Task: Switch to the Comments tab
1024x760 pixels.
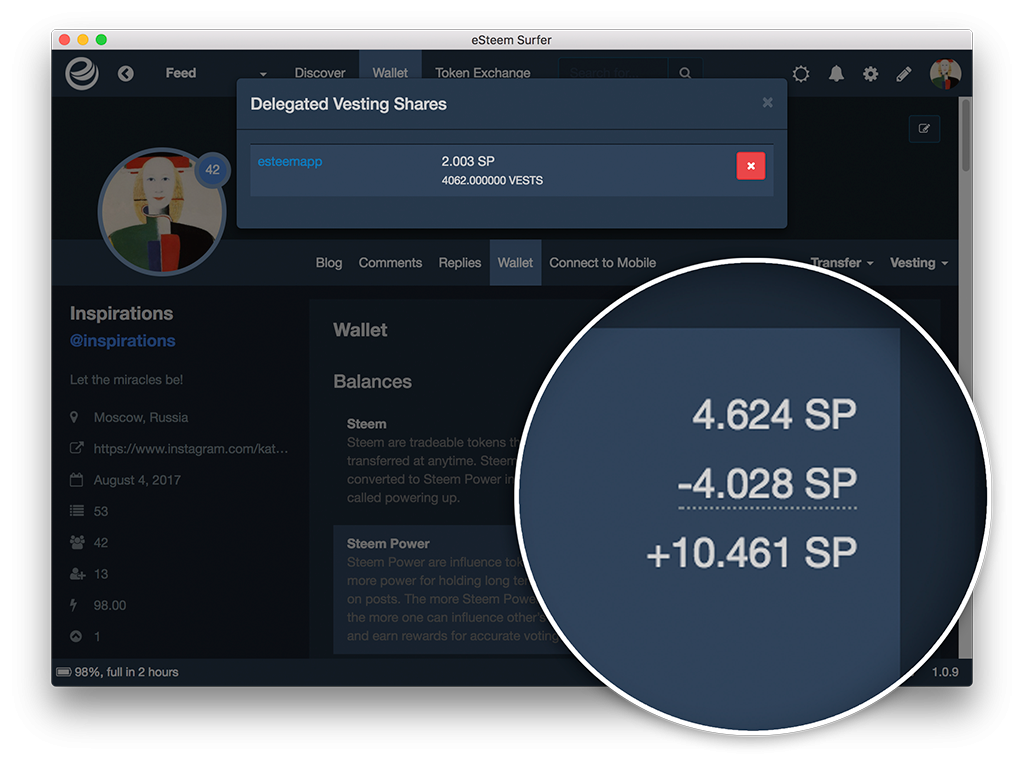Action: pyautogui.click(x=390, y=262)
